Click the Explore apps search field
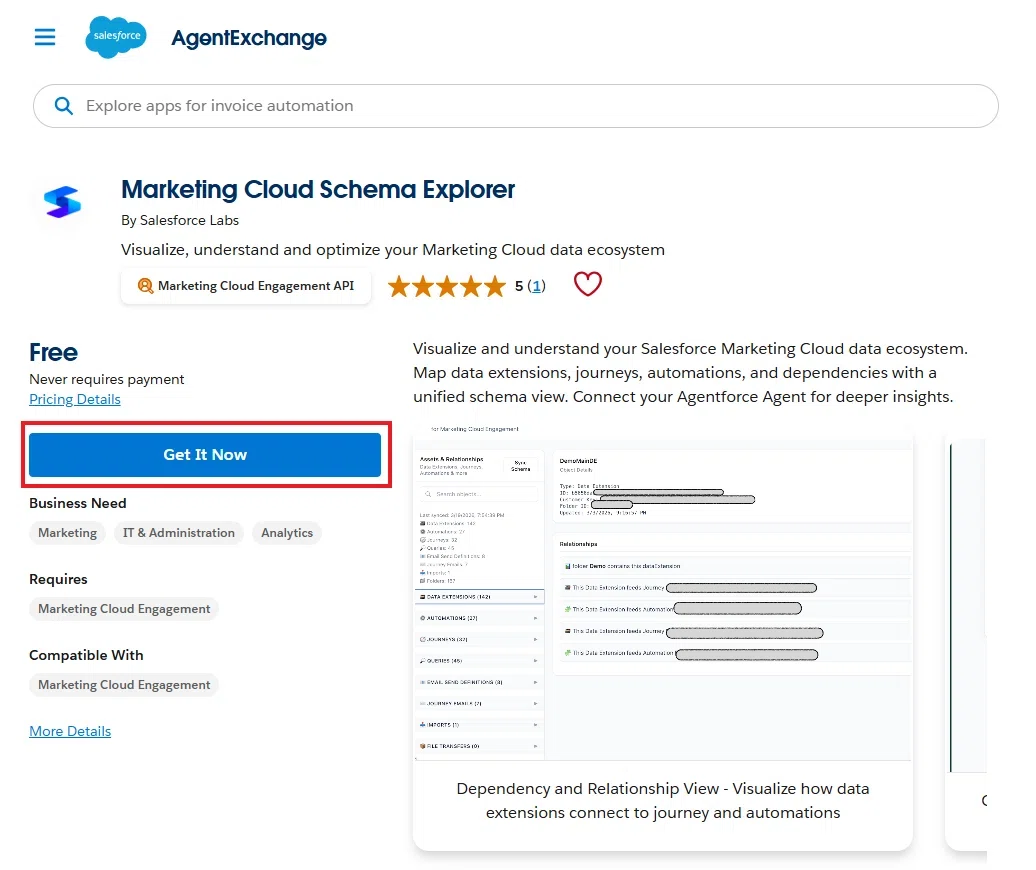 515,106
